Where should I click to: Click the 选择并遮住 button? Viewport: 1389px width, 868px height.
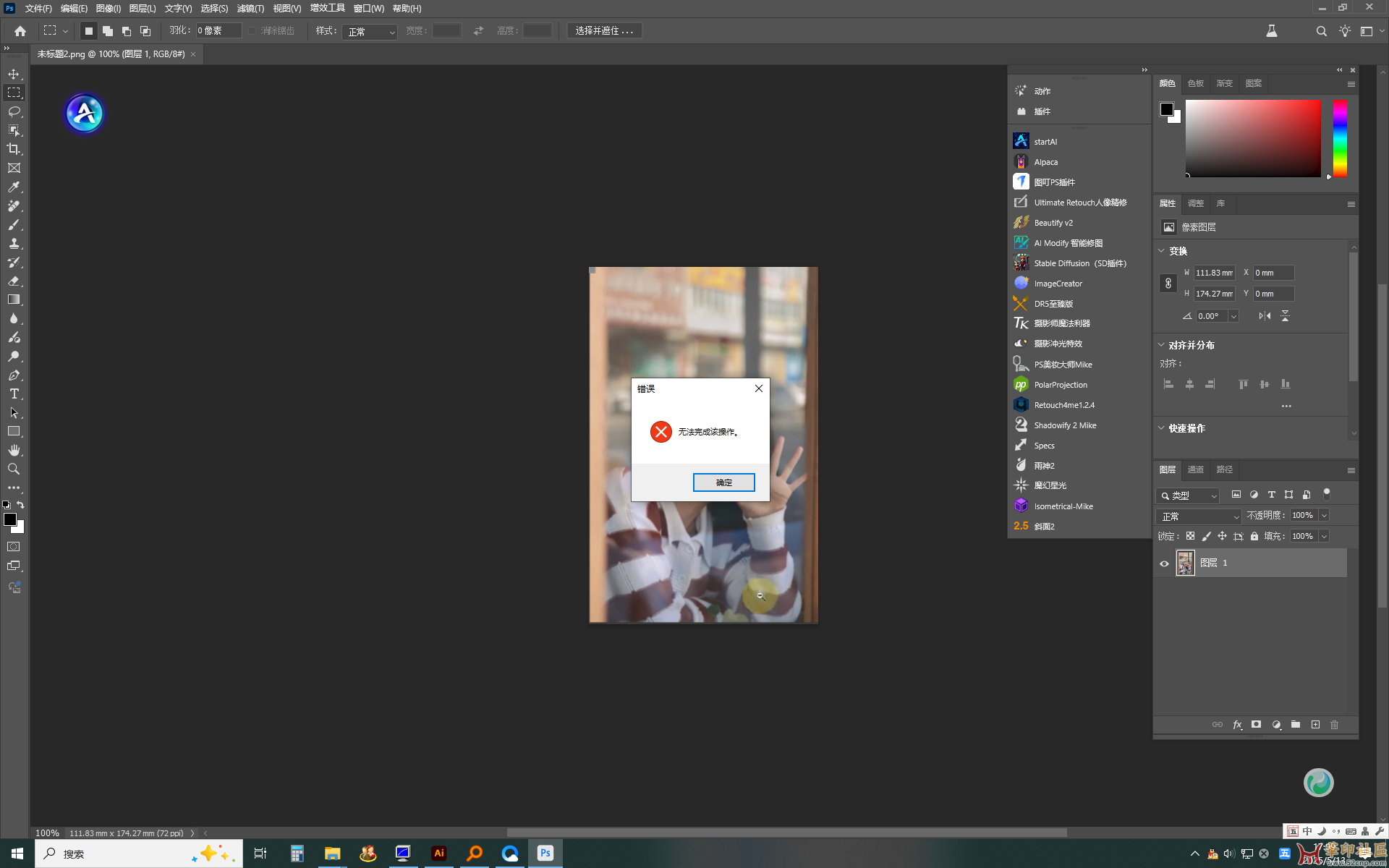click(x=604, y=30)
